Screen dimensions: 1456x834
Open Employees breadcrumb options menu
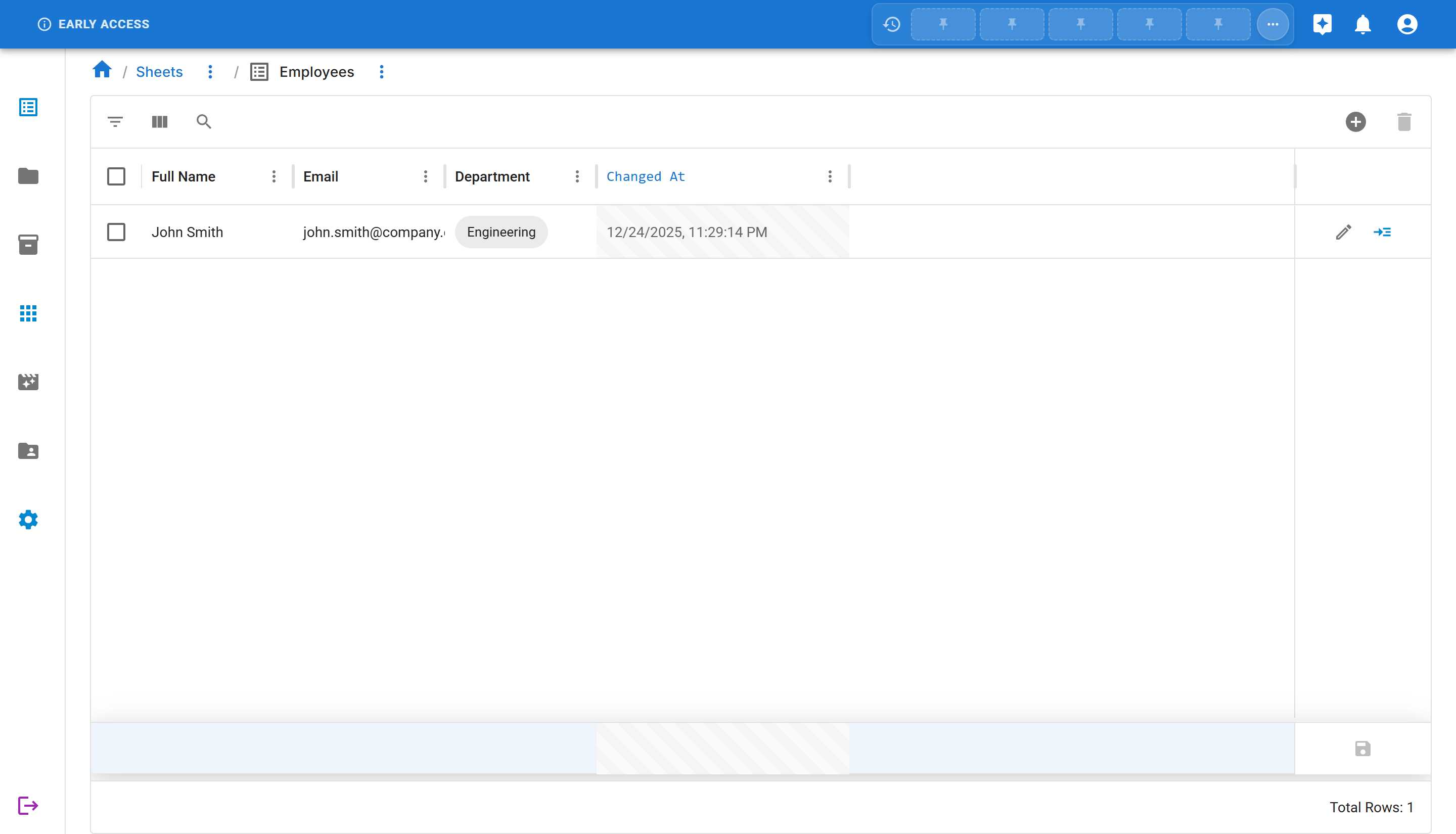click(x=382, y=72)
